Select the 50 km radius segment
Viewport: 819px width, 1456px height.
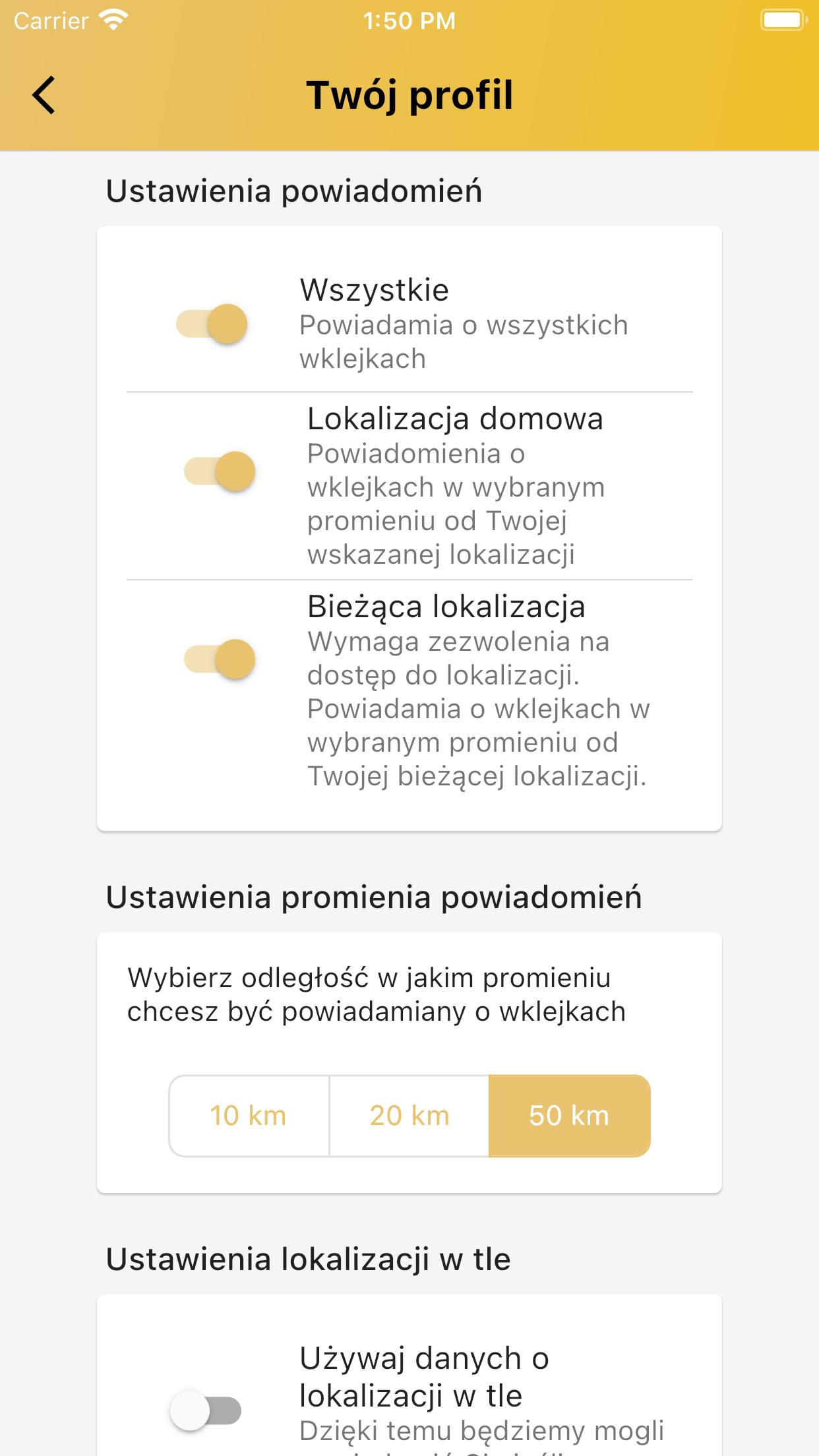click(x=569, y=1116)
